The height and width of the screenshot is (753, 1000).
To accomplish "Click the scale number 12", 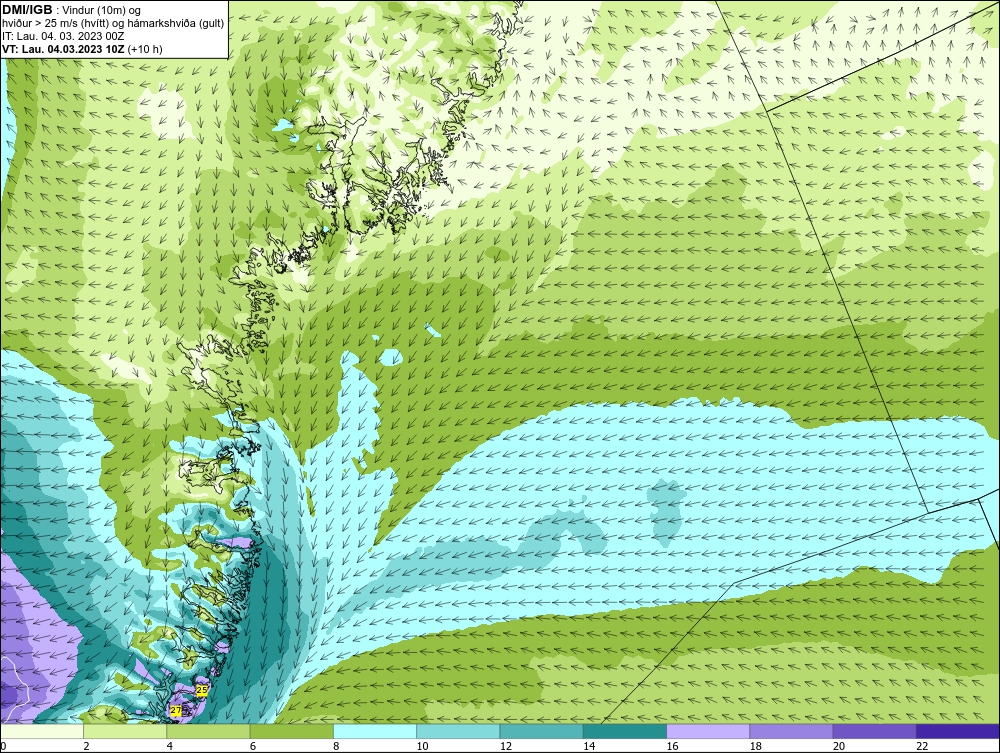I will click(x=506, y=746).
